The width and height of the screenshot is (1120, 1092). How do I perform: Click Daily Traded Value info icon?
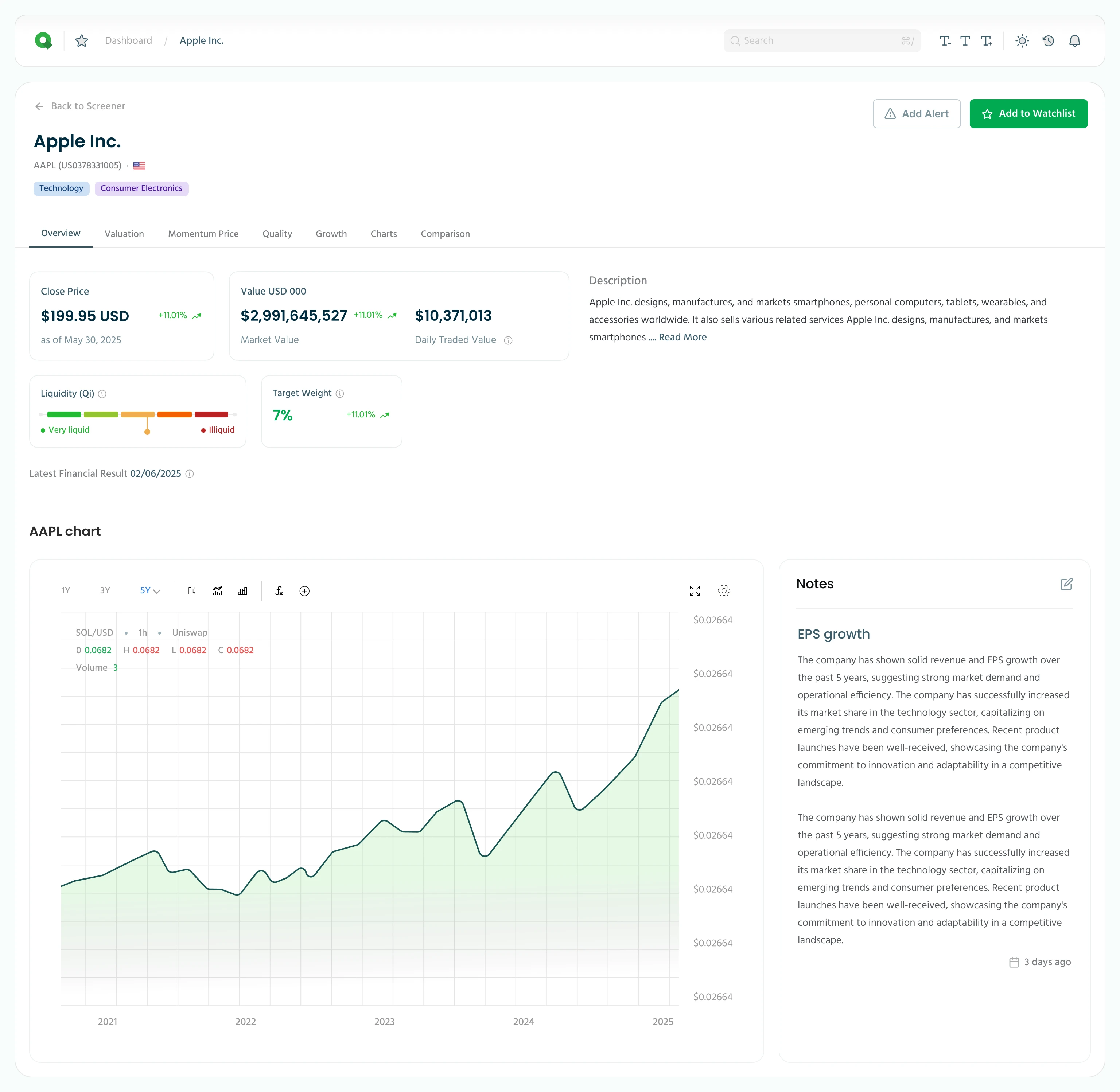pyautogui.click(x=508, y=340)
